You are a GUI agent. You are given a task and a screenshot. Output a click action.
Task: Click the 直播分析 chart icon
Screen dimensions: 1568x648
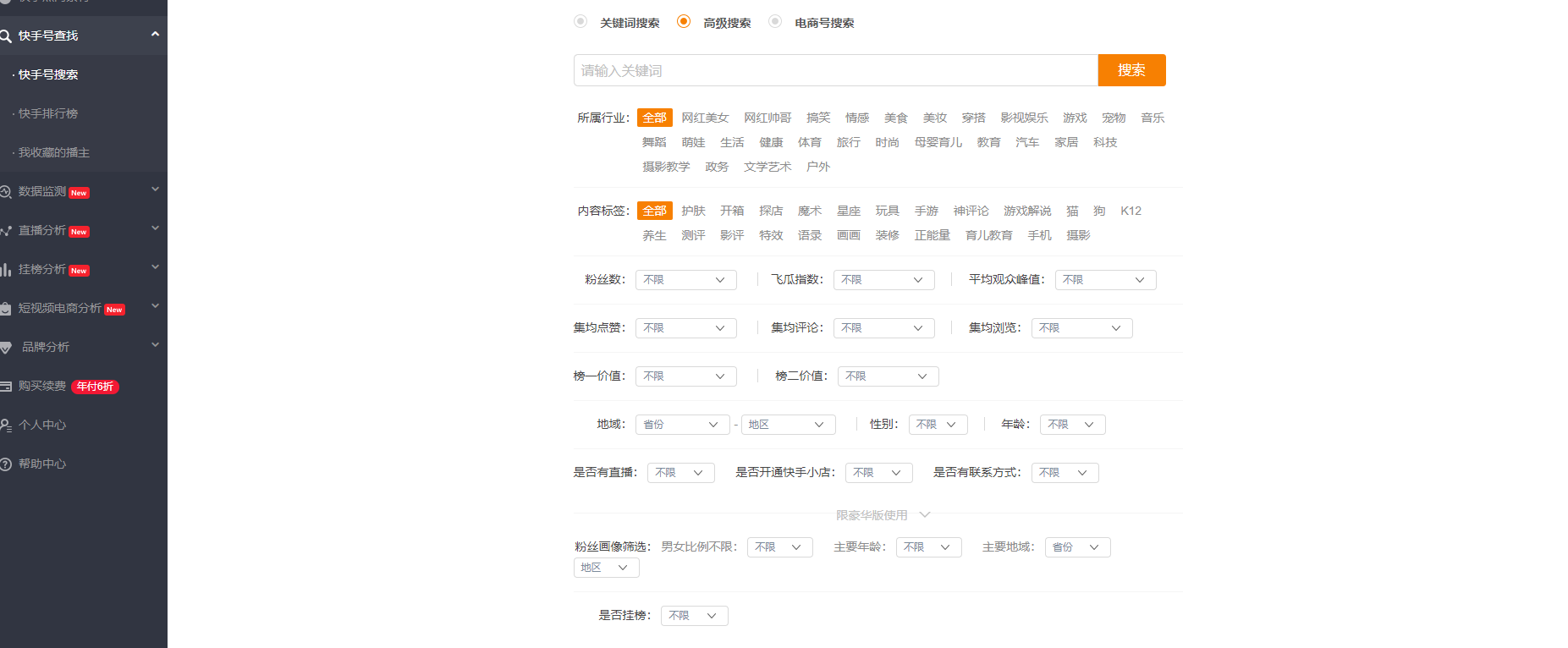[5, 231]
